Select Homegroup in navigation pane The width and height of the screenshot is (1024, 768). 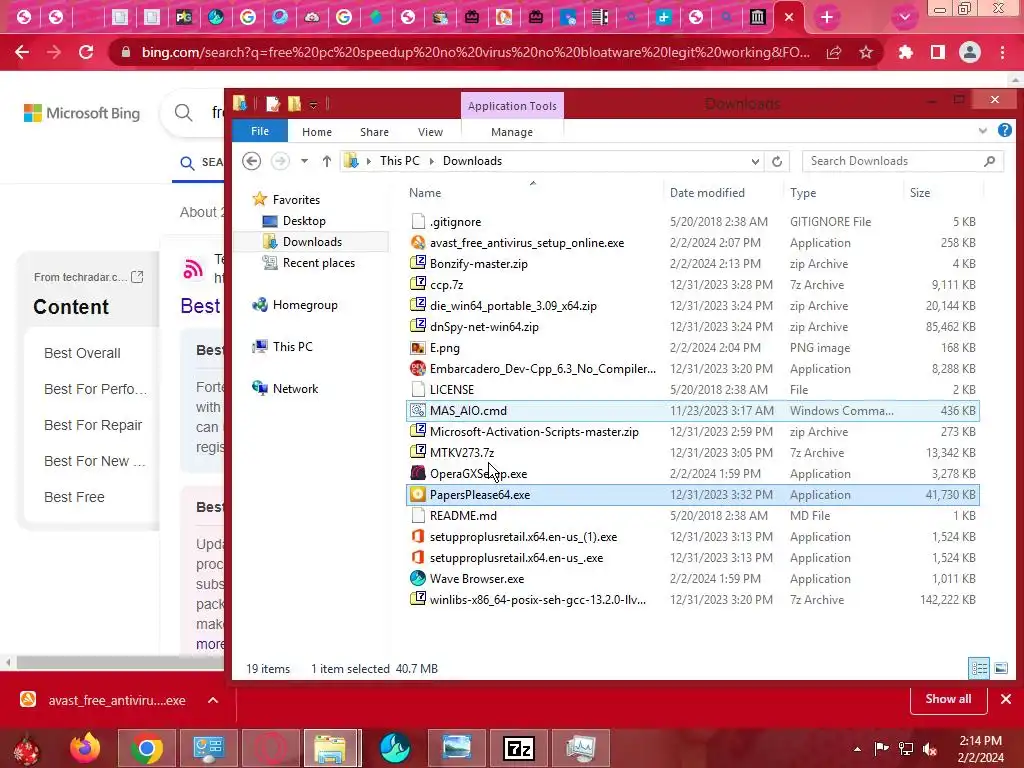(x=305, y=304)
